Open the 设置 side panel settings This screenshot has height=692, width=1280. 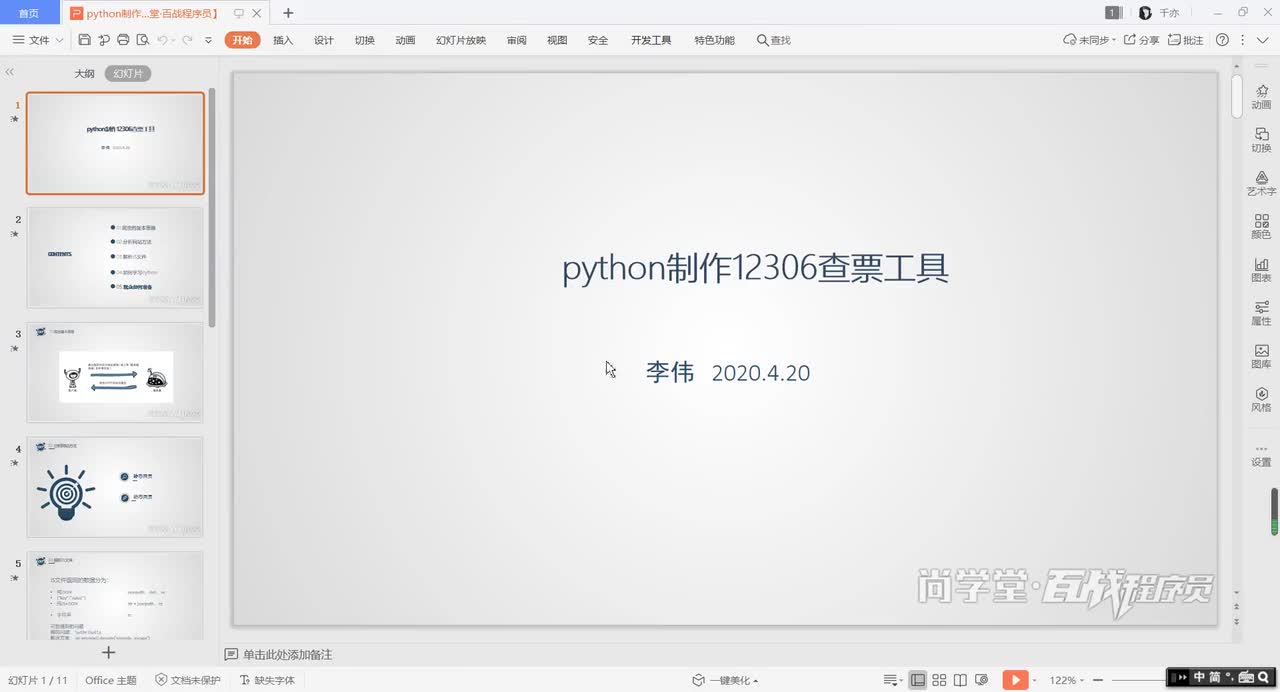[1261, 455]
